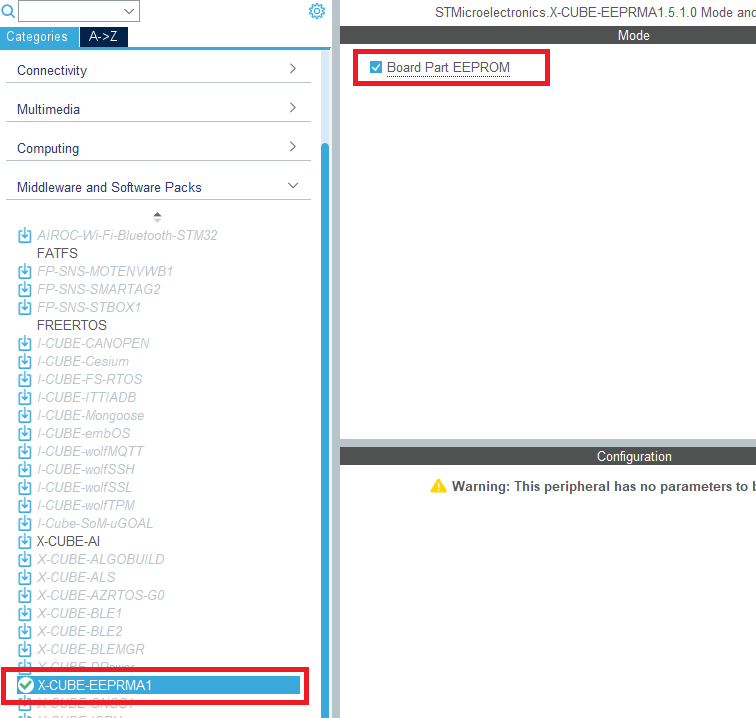The width and height of the screenshot is (756, 718).
Task: Select X-CUBE-BLE2 pack name
Action: [x=80, y=631]
